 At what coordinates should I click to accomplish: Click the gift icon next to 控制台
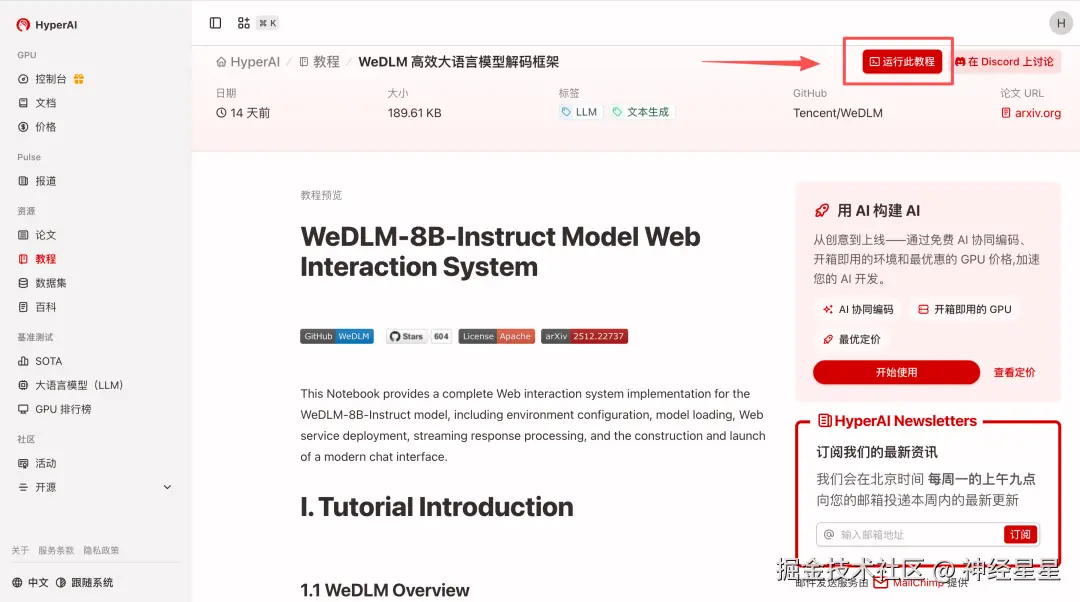pos(79,79)
